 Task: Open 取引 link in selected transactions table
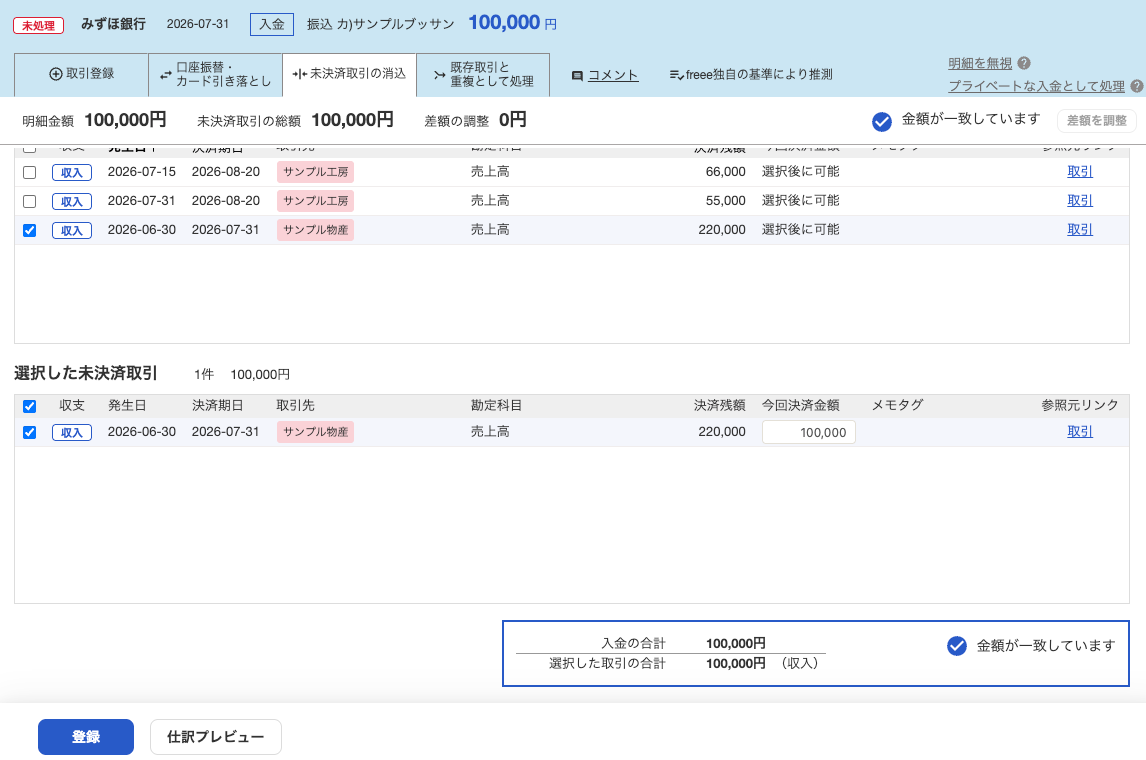(x=1079, y=432)
